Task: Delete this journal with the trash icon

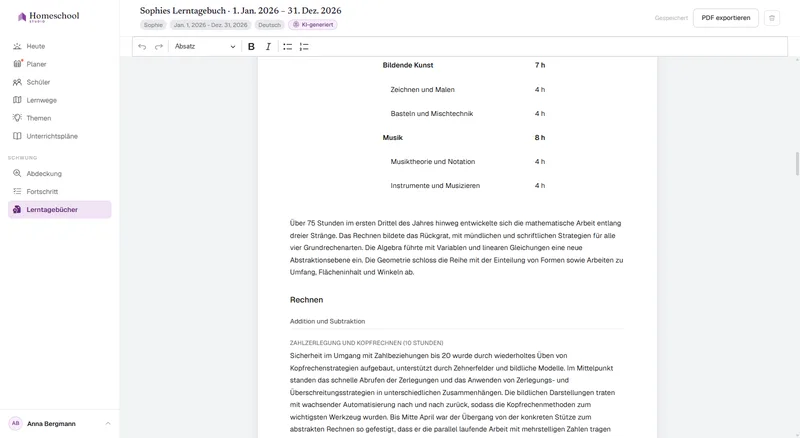Action: pyautogui.click(x=771, y=18)
